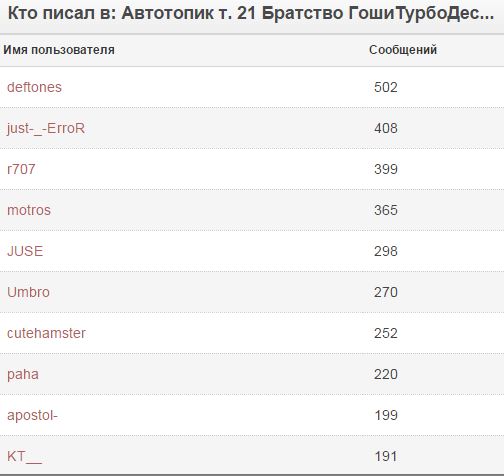
Task: Click the KT__ username link
Action: tap(25, 457)
